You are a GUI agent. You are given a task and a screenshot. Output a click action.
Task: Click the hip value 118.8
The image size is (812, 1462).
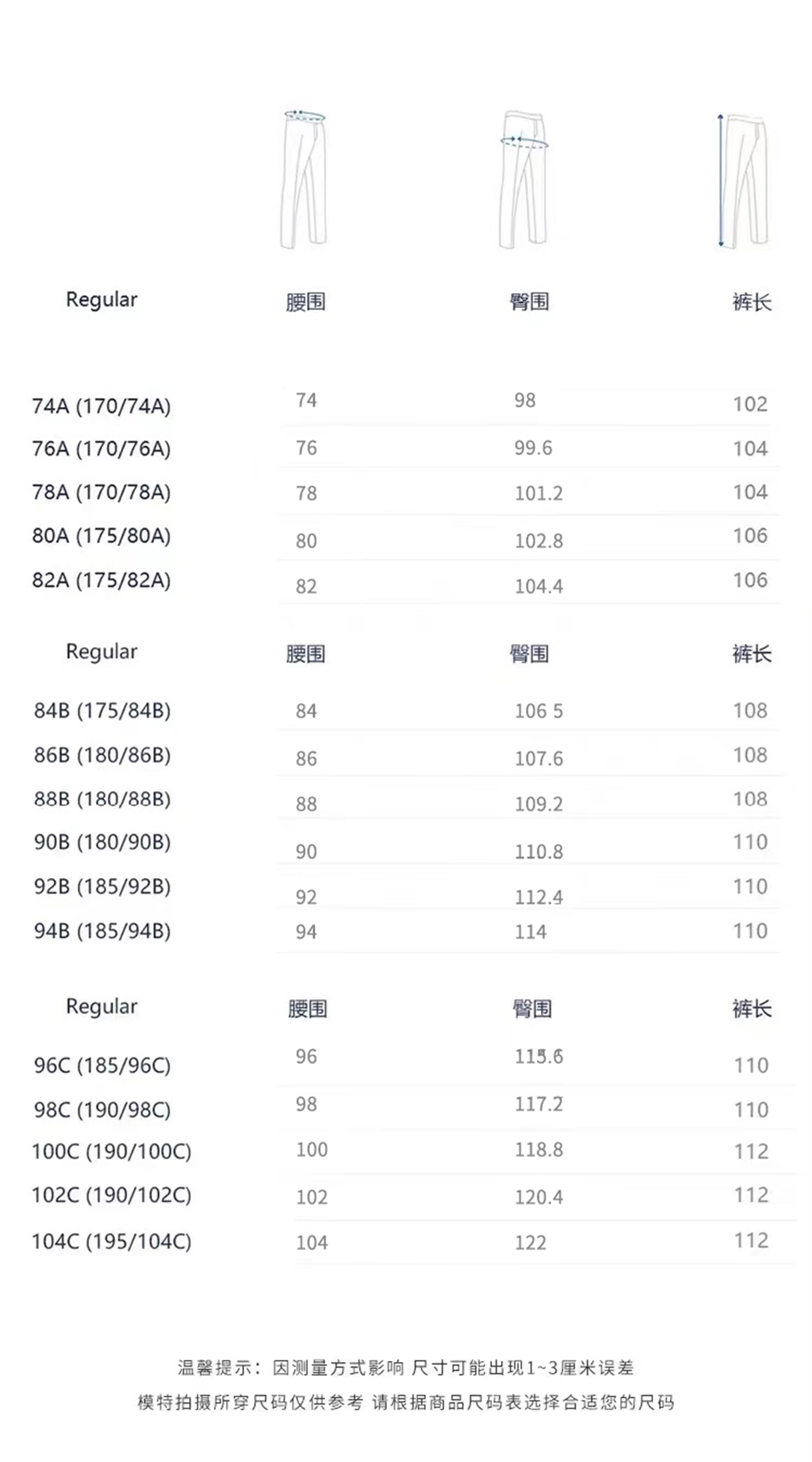click(x=539, y=1150)
